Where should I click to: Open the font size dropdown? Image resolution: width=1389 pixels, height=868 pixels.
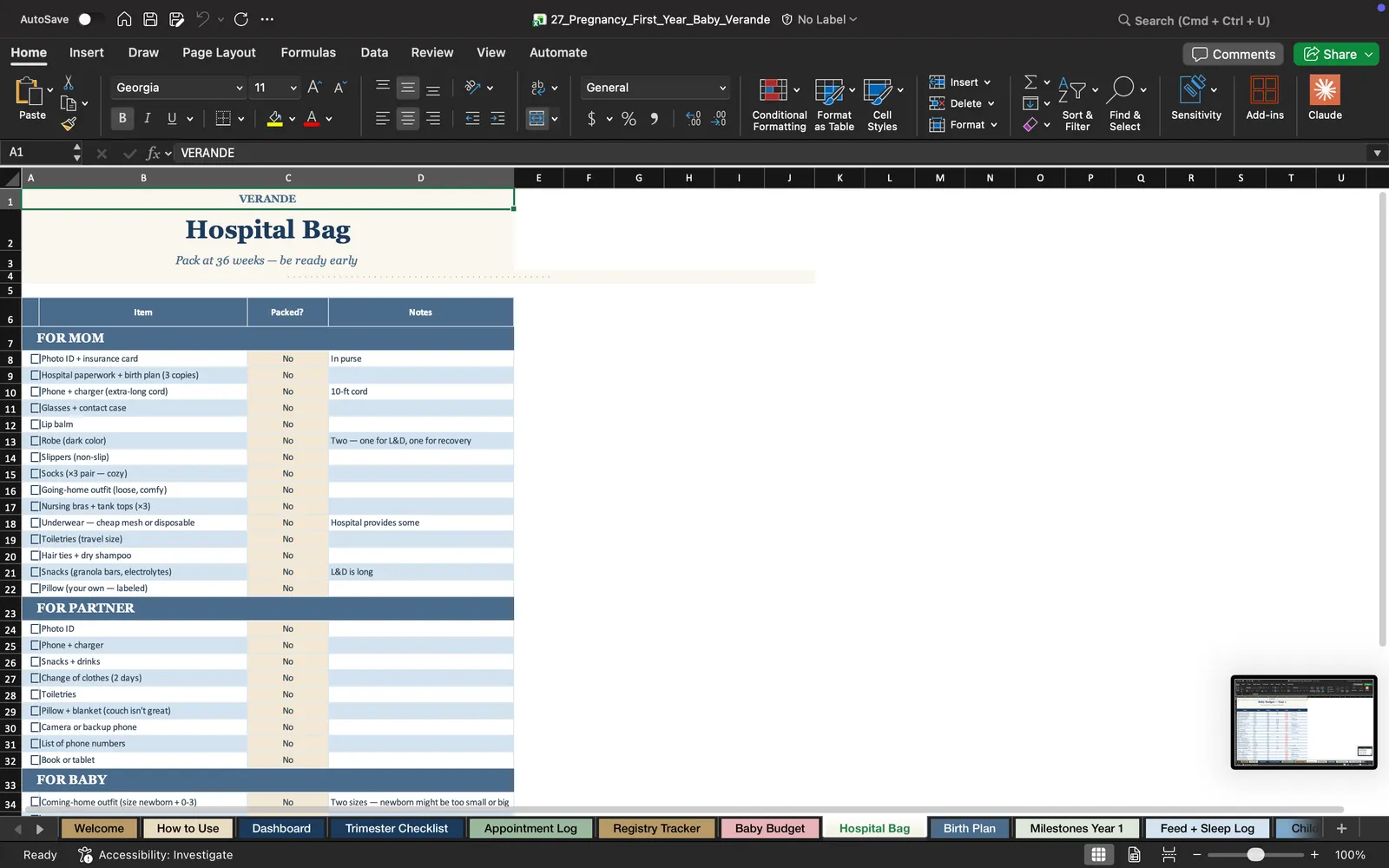293,88
